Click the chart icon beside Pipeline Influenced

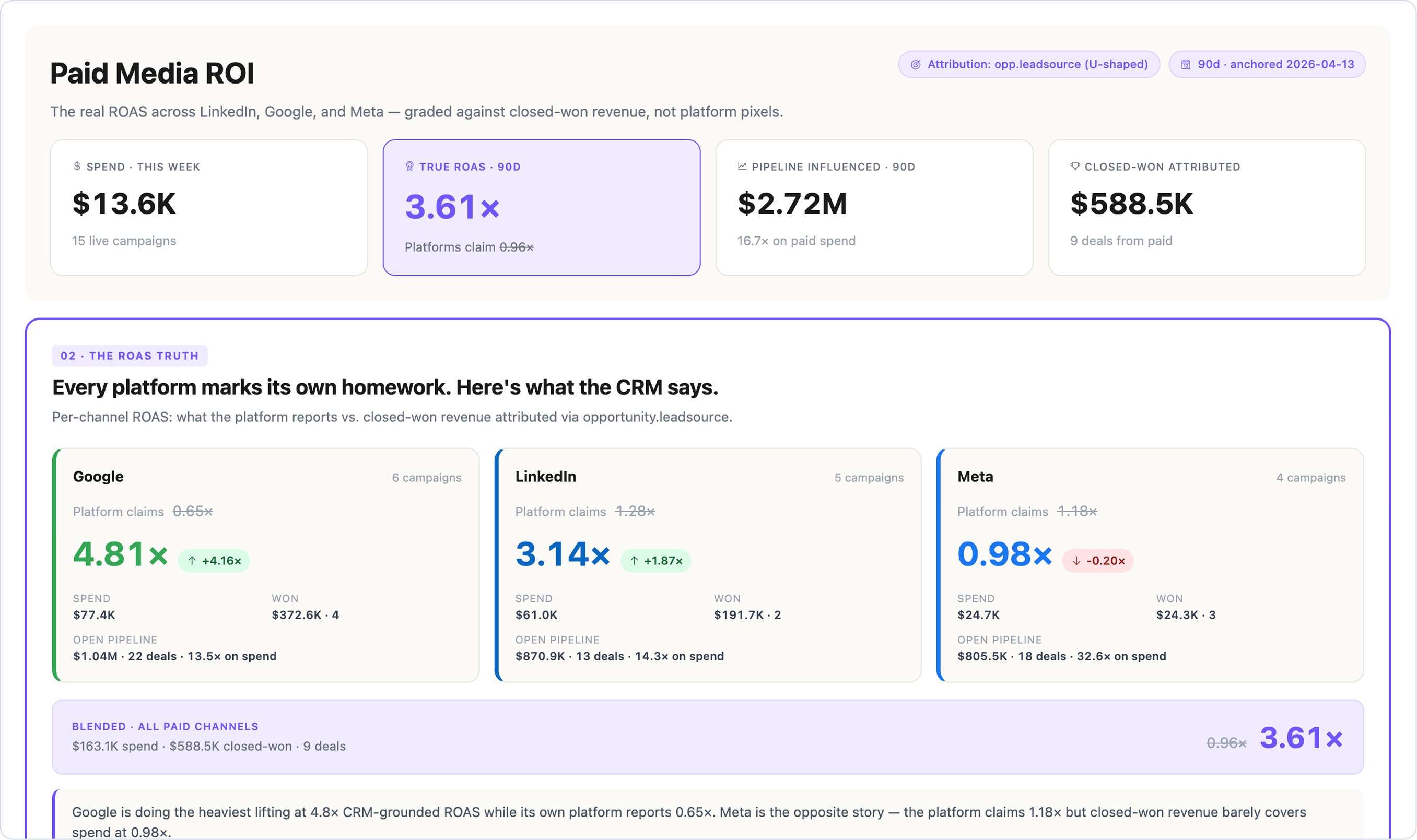(x=742, y=167)
